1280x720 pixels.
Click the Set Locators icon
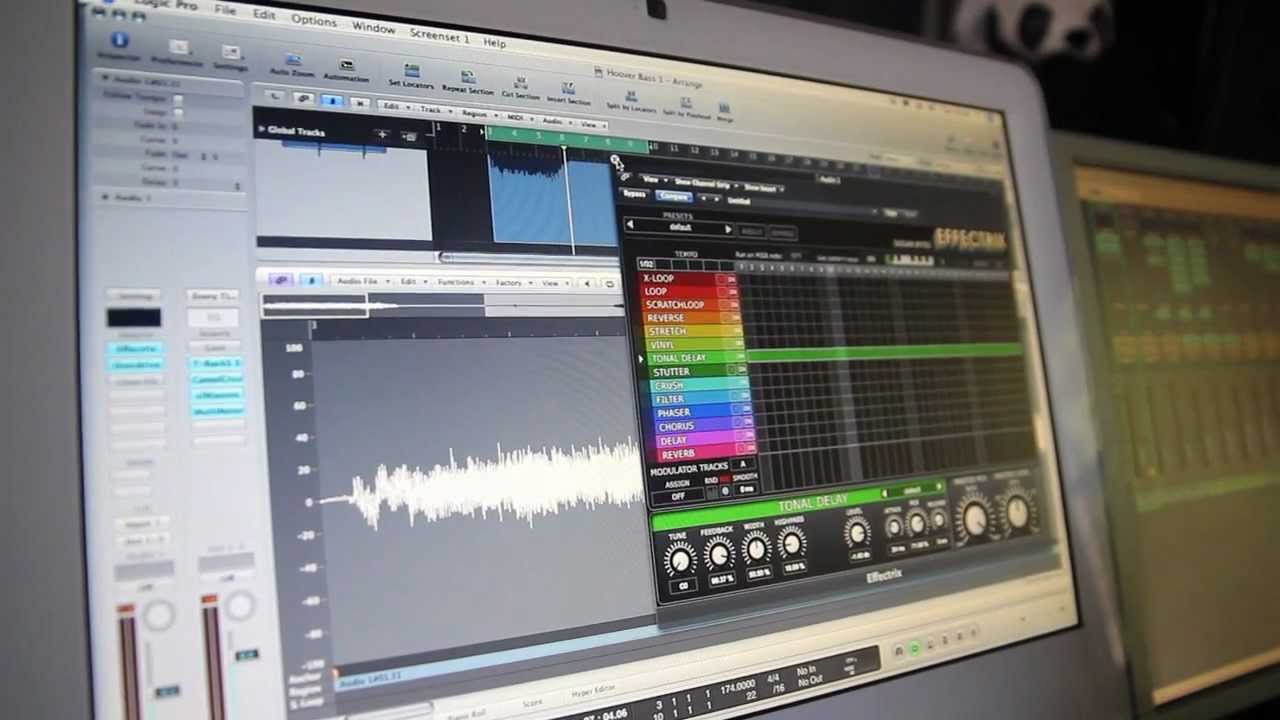[x=412, y=72]
